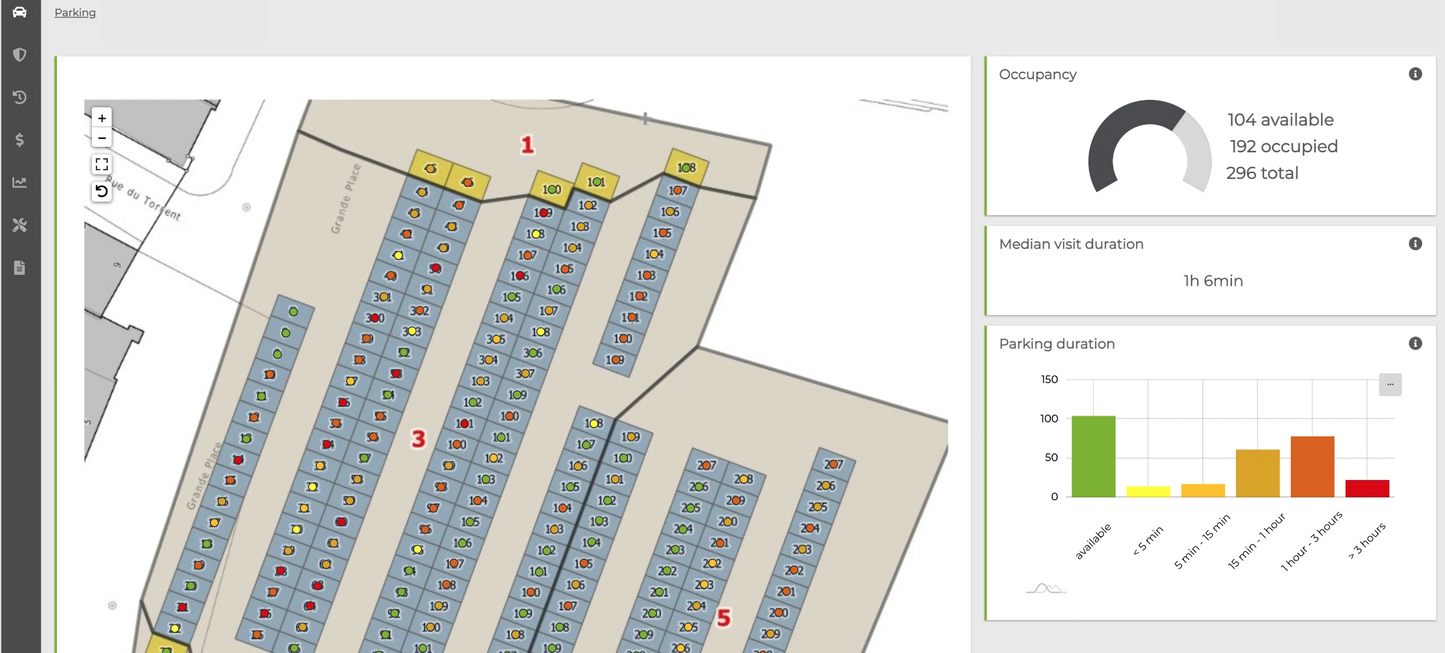Toggle fullscreen view of the map

[x=102, y=164]
